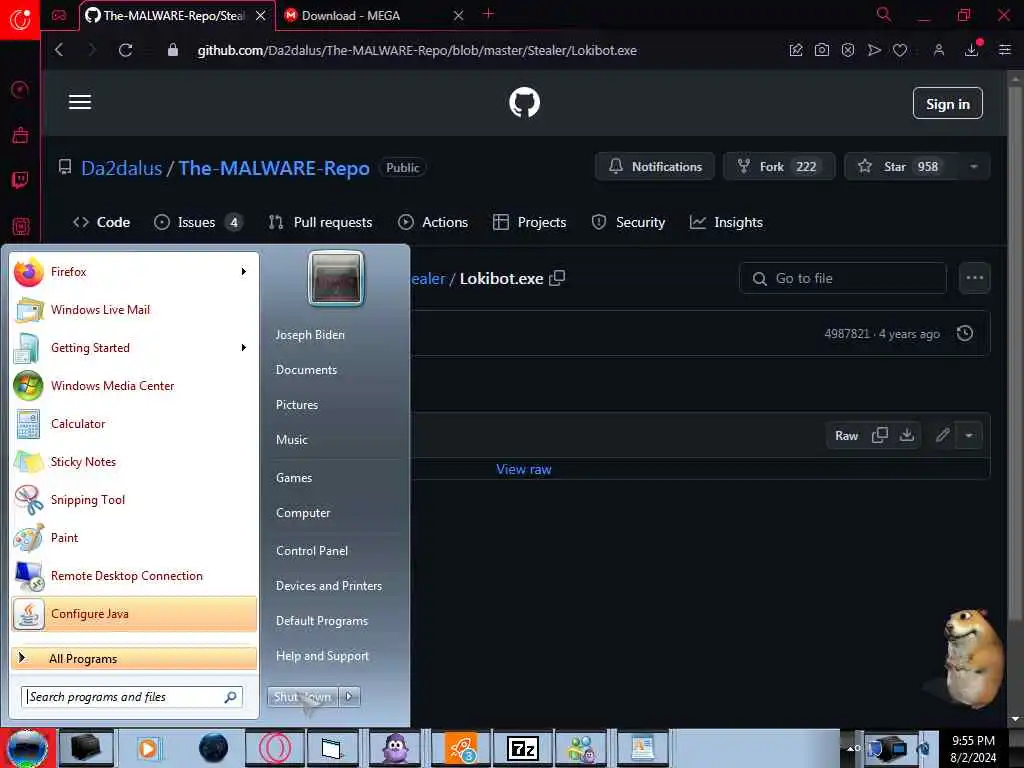Open Control Panel from Start menu

[x=312, y=551]
